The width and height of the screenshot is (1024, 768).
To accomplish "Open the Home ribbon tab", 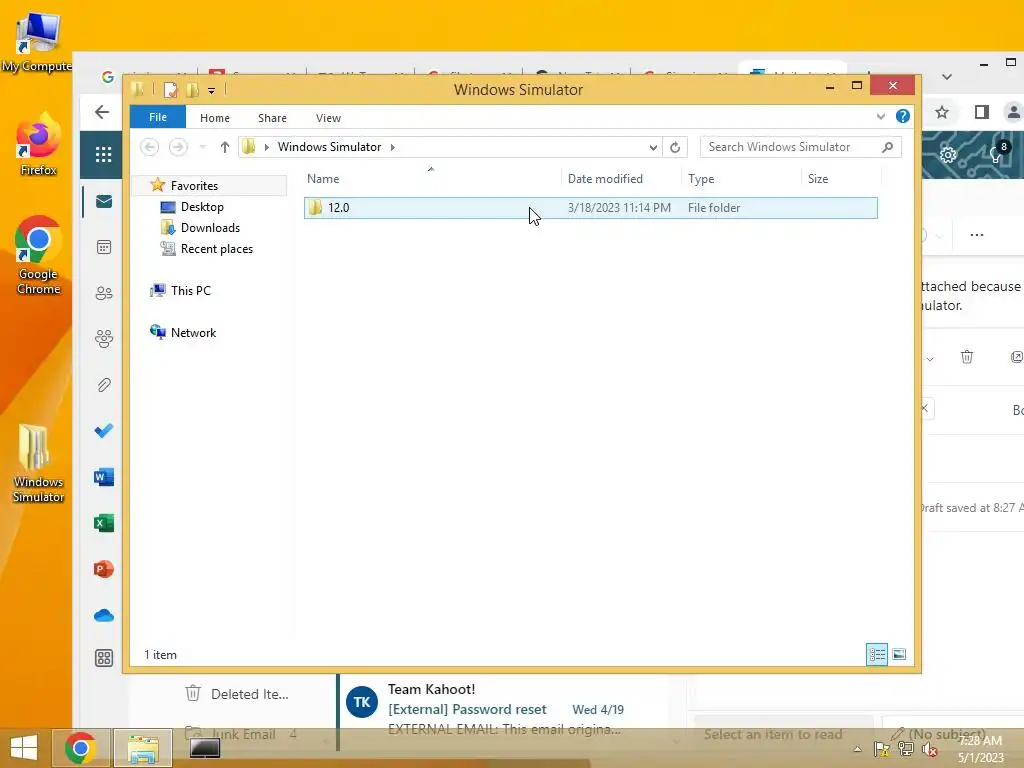I will [215, 118].
